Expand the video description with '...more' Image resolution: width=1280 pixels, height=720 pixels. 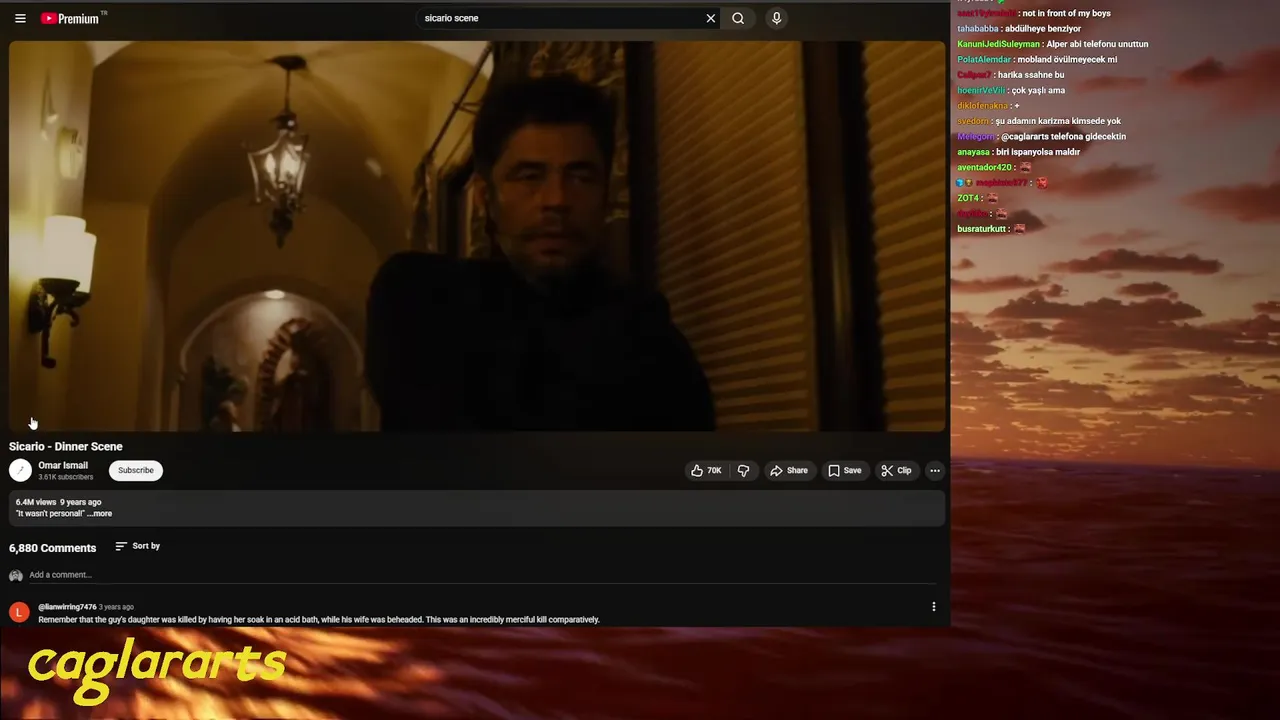coord(100,514)
